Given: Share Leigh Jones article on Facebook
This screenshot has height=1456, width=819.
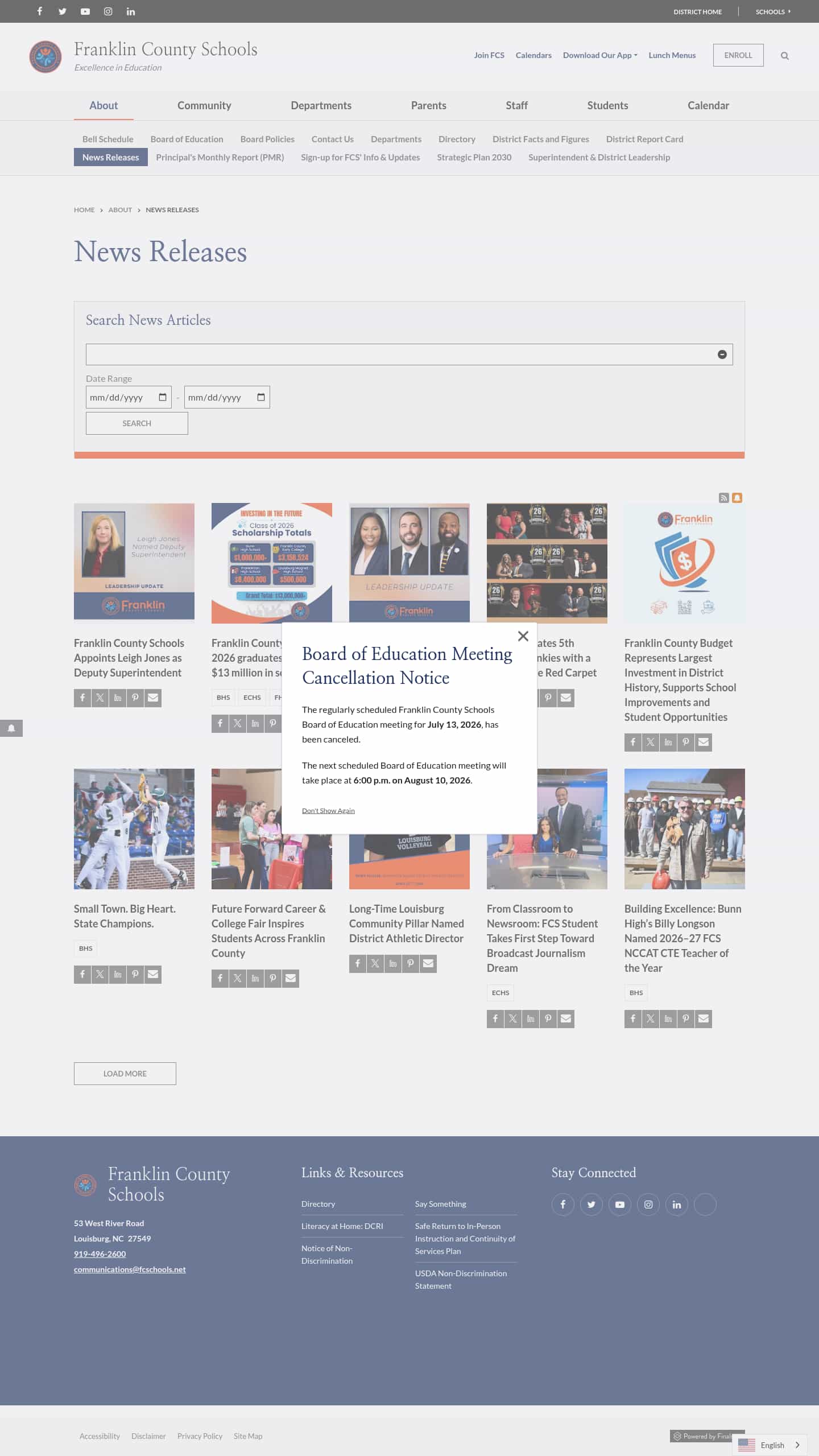Looking at the screenshot, I should (82, 698).
